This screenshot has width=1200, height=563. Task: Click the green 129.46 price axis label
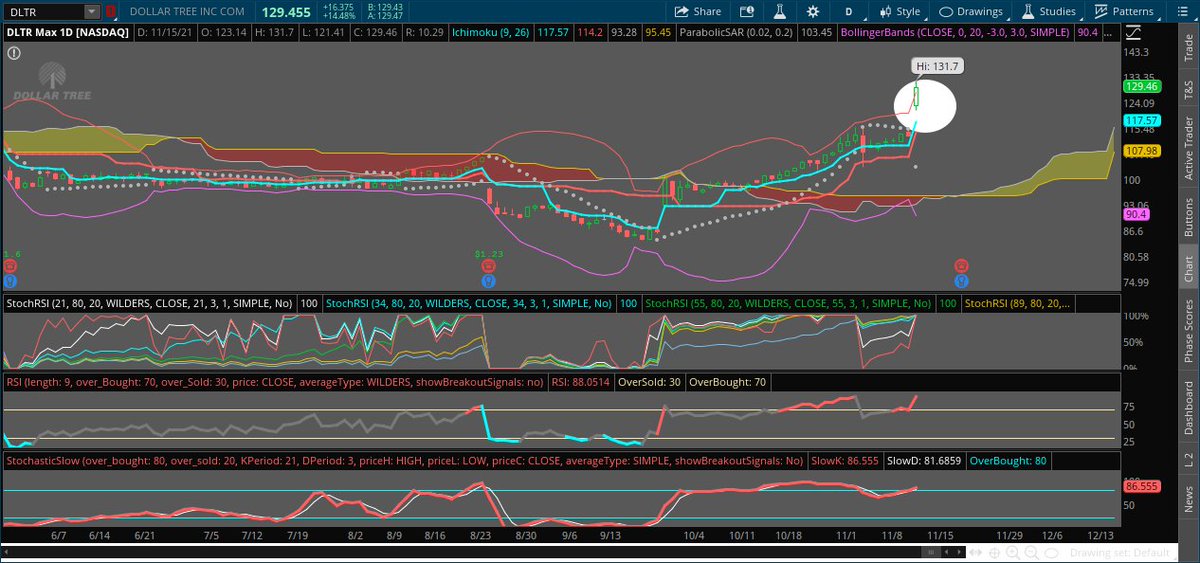point(1141,87)
